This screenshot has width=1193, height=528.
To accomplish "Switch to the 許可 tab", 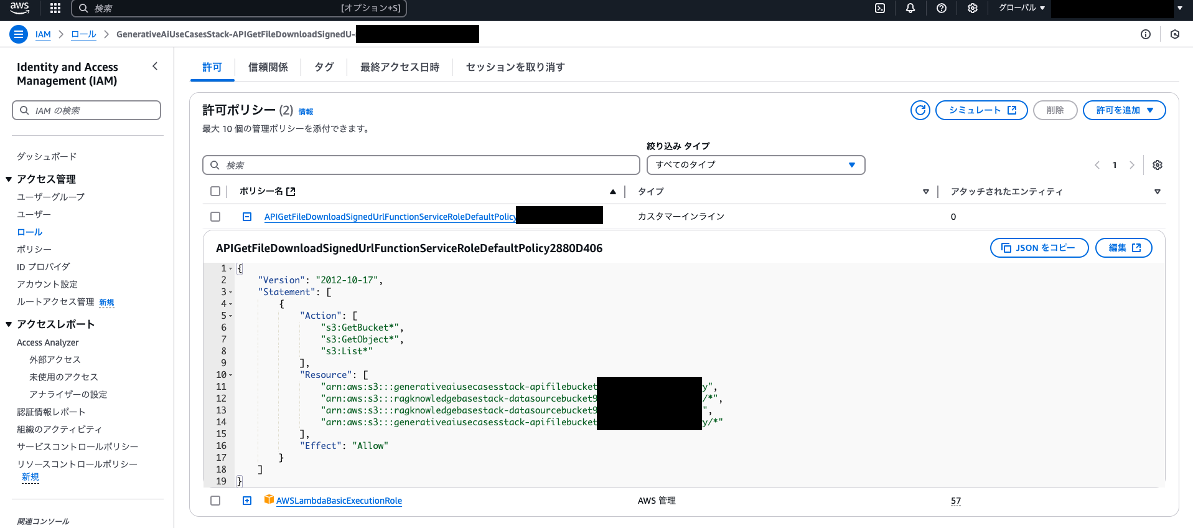I will tap(212, 67).
